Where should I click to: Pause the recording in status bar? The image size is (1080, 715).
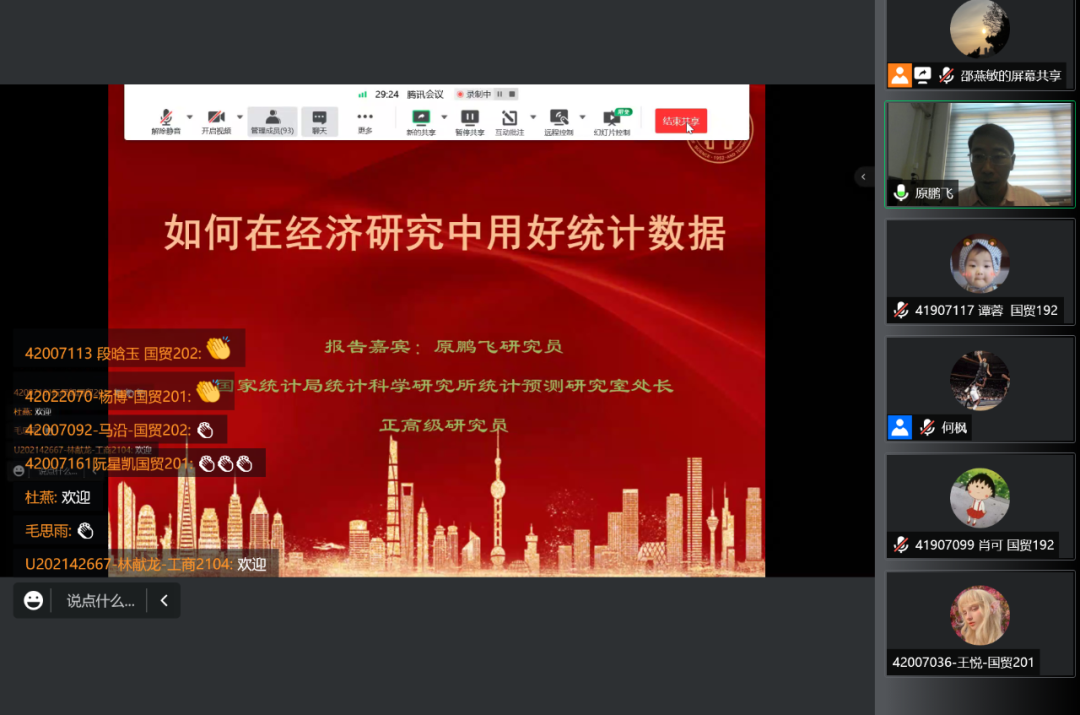(x=499, y=94)
